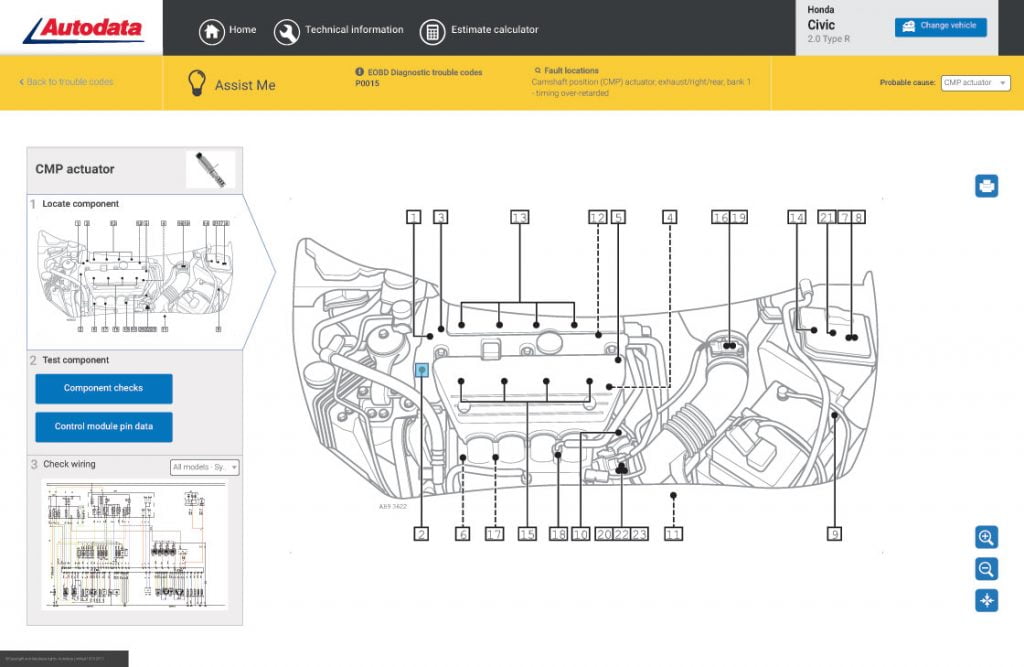Open Control module pin data

pyautogui.click(x=103, y=426)
